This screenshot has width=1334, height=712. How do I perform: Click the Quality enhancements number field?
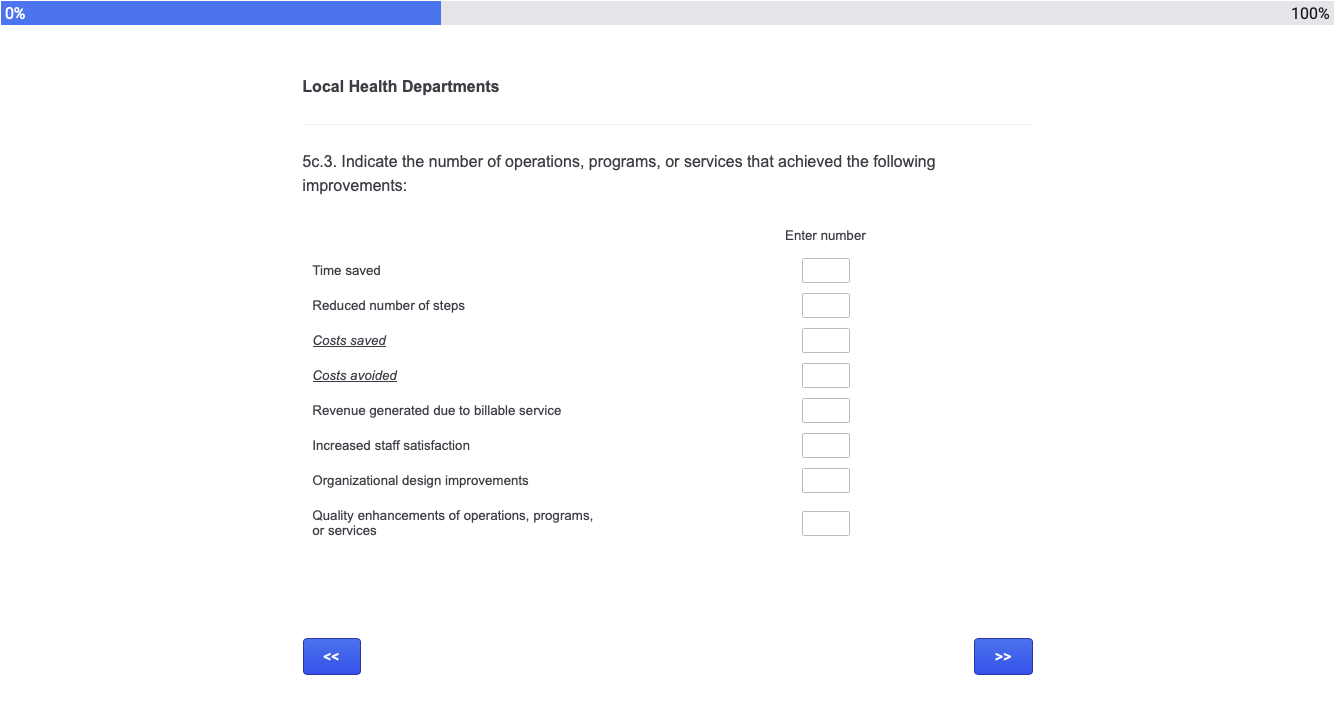coord(825,524)
